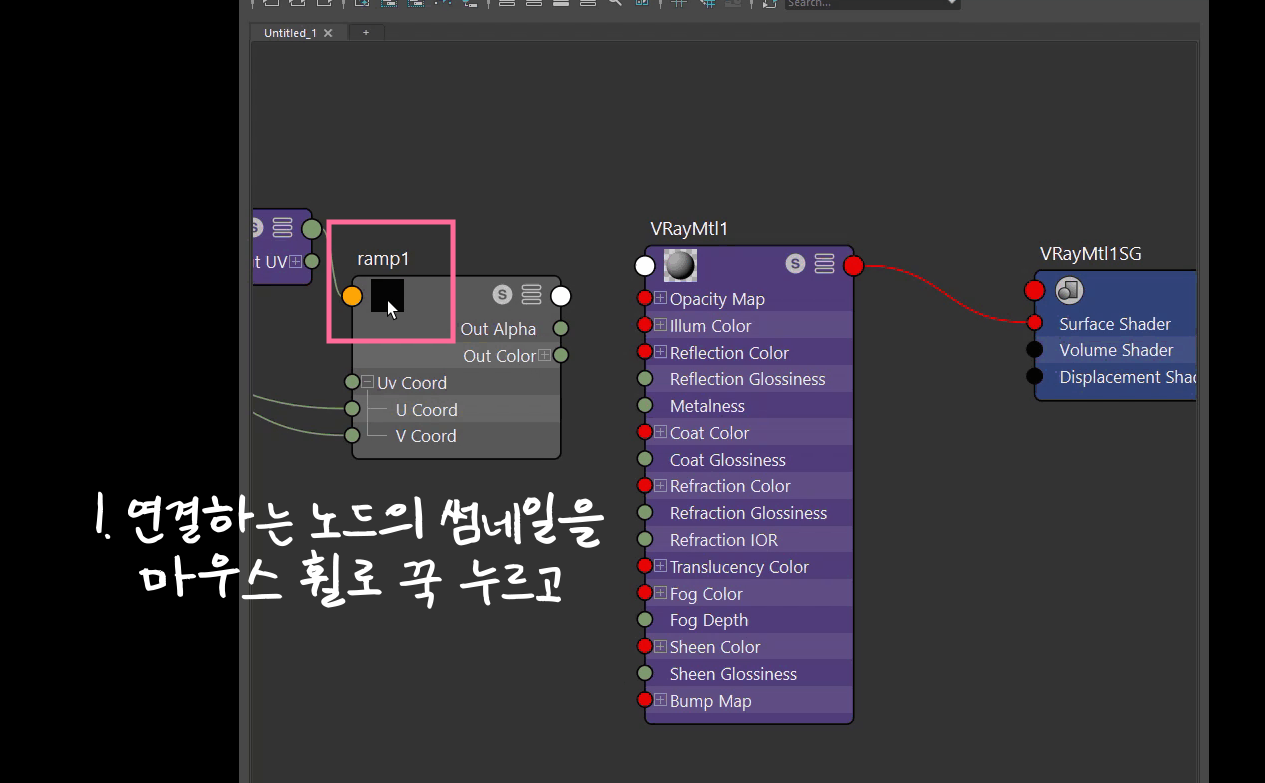Click the Coat Color red input port
The image size is (1265, 783).
pyautogui.click(x=645, y=432)
